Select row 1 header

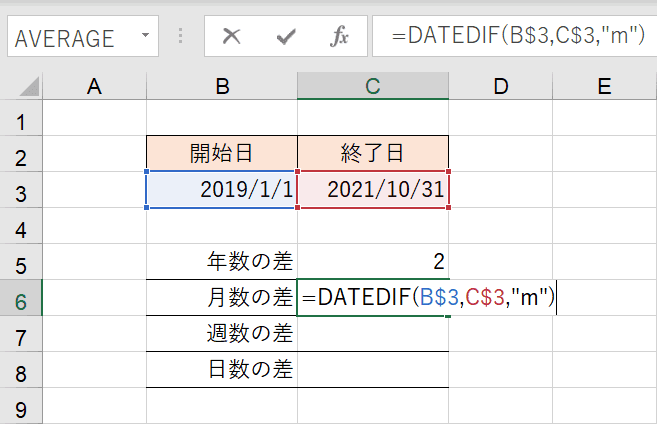21,118
